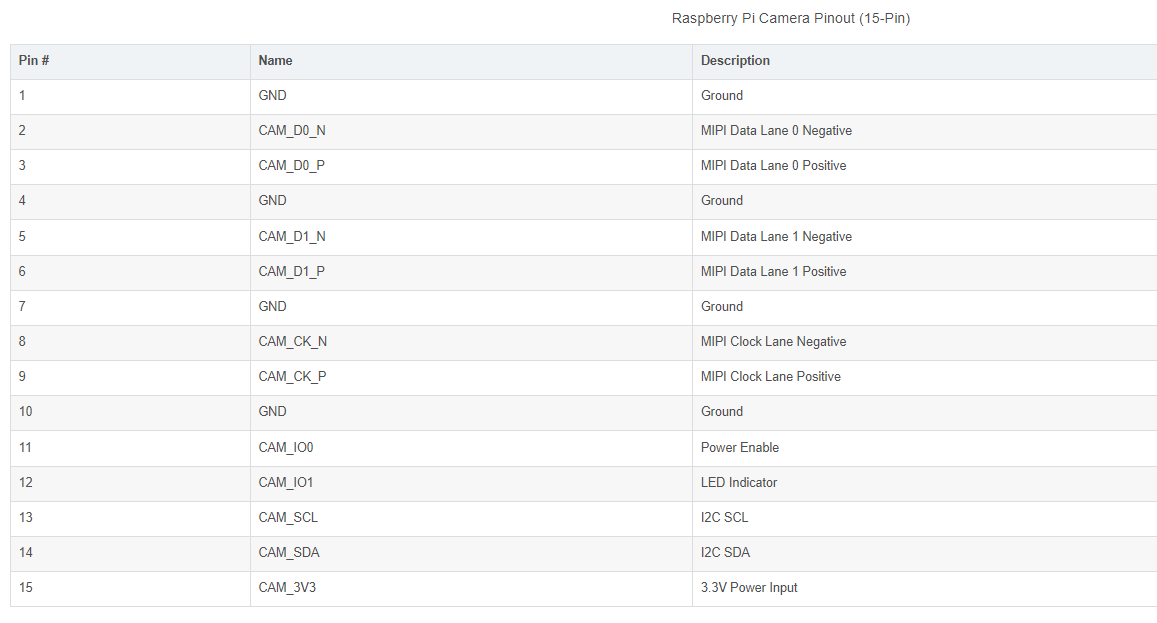This screenshot has height=623, width=1157.
Task: Click the MIPI Clock Lane Negative description
Action: 773,342
